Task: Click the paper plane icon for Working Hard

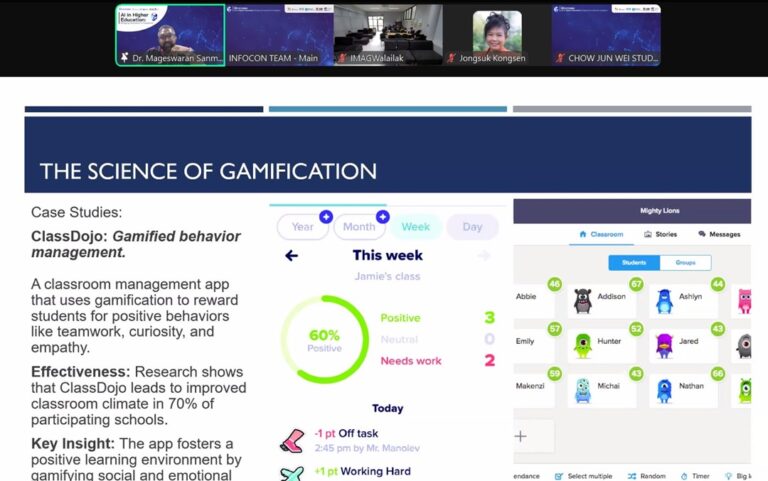Action: [292, 474]
